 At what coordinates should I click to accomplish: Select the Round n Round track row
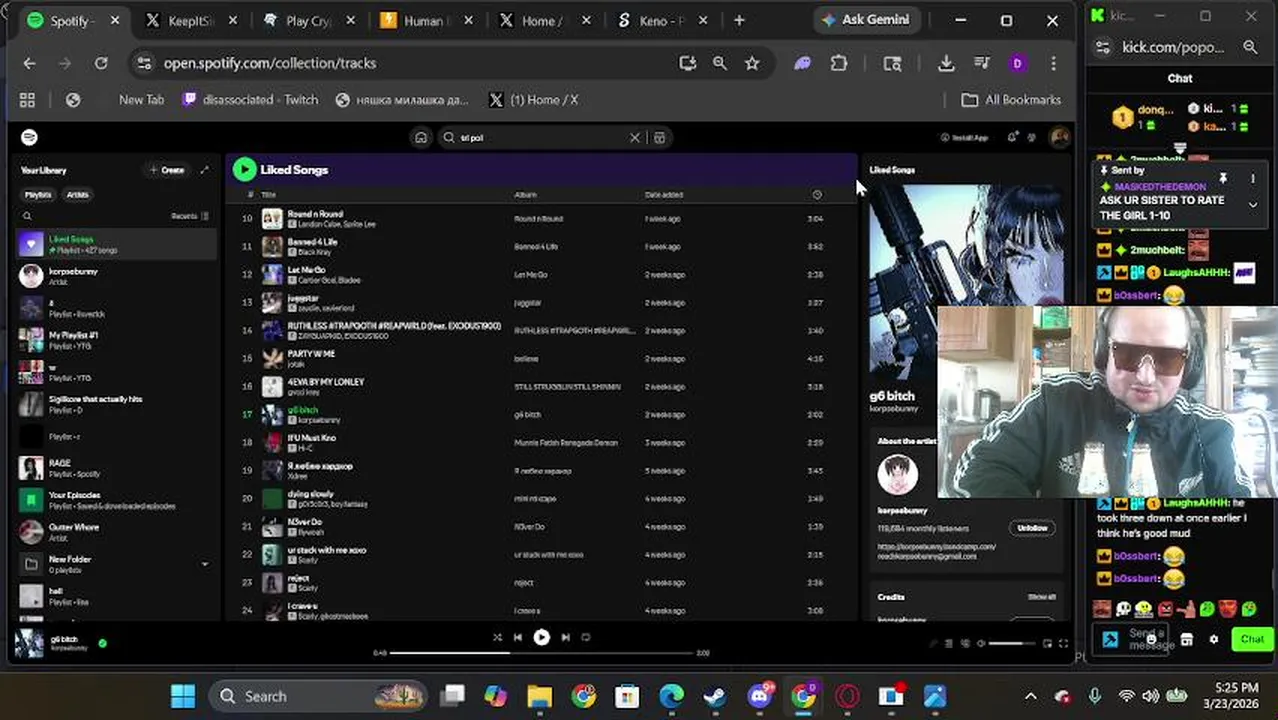(540, 218)
